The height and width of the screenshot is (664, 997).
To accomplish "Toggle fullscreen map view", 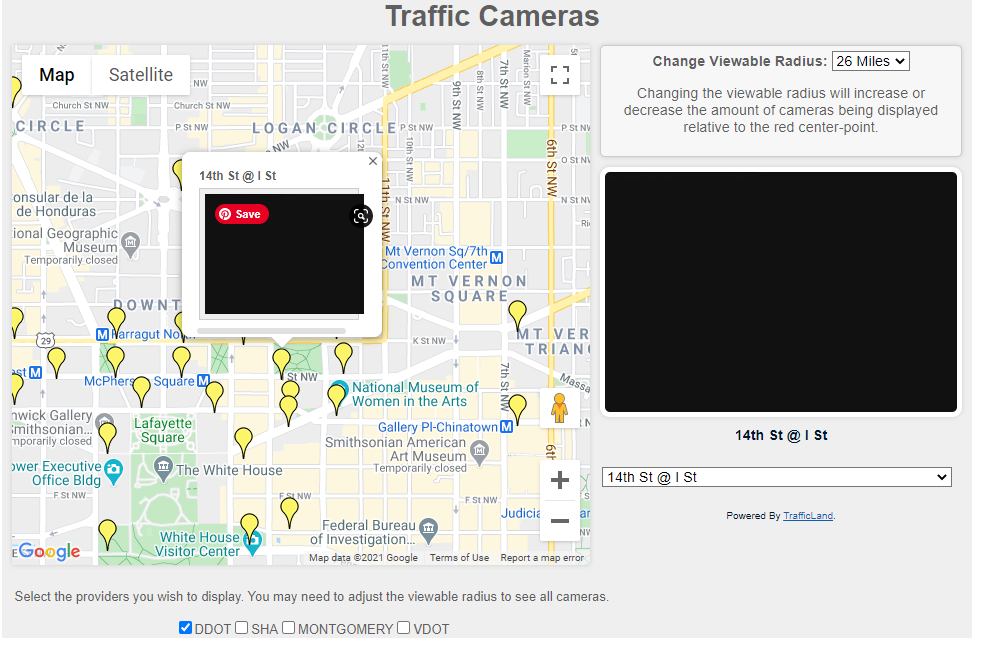I will tap(560, 75).
